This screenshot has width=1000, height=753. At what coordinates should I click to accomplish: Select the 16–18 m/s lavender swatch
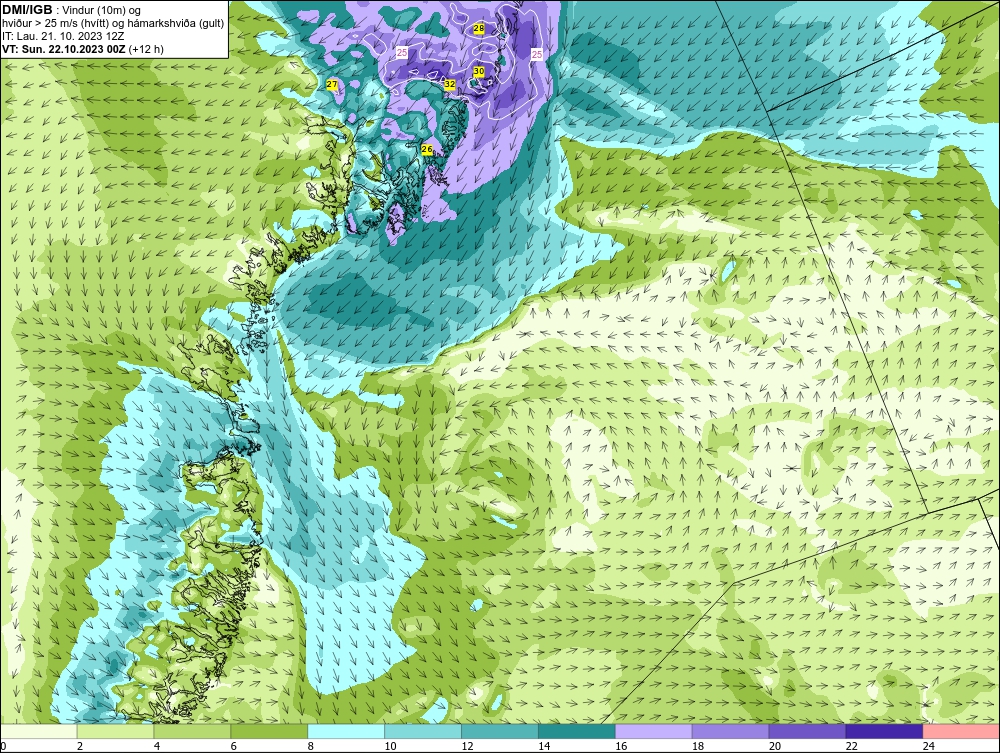654,731
